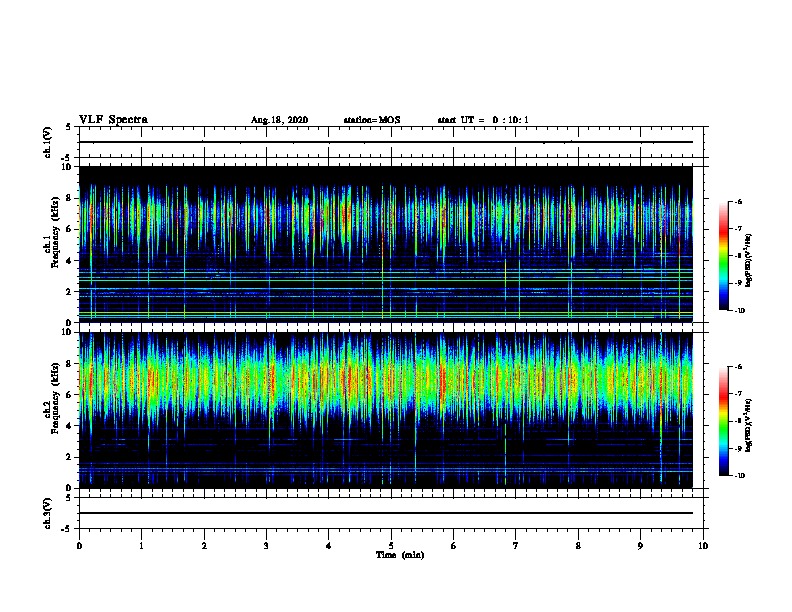
Task: Click time tick label "3" on bottom axis
Action: click(x=266, y=546)
